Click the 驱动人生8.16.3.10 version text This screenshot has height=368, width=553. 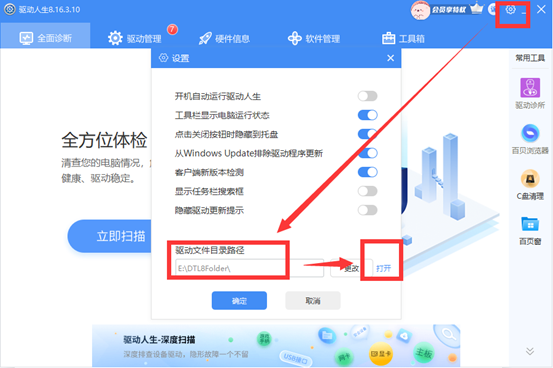tap(49, 10)
